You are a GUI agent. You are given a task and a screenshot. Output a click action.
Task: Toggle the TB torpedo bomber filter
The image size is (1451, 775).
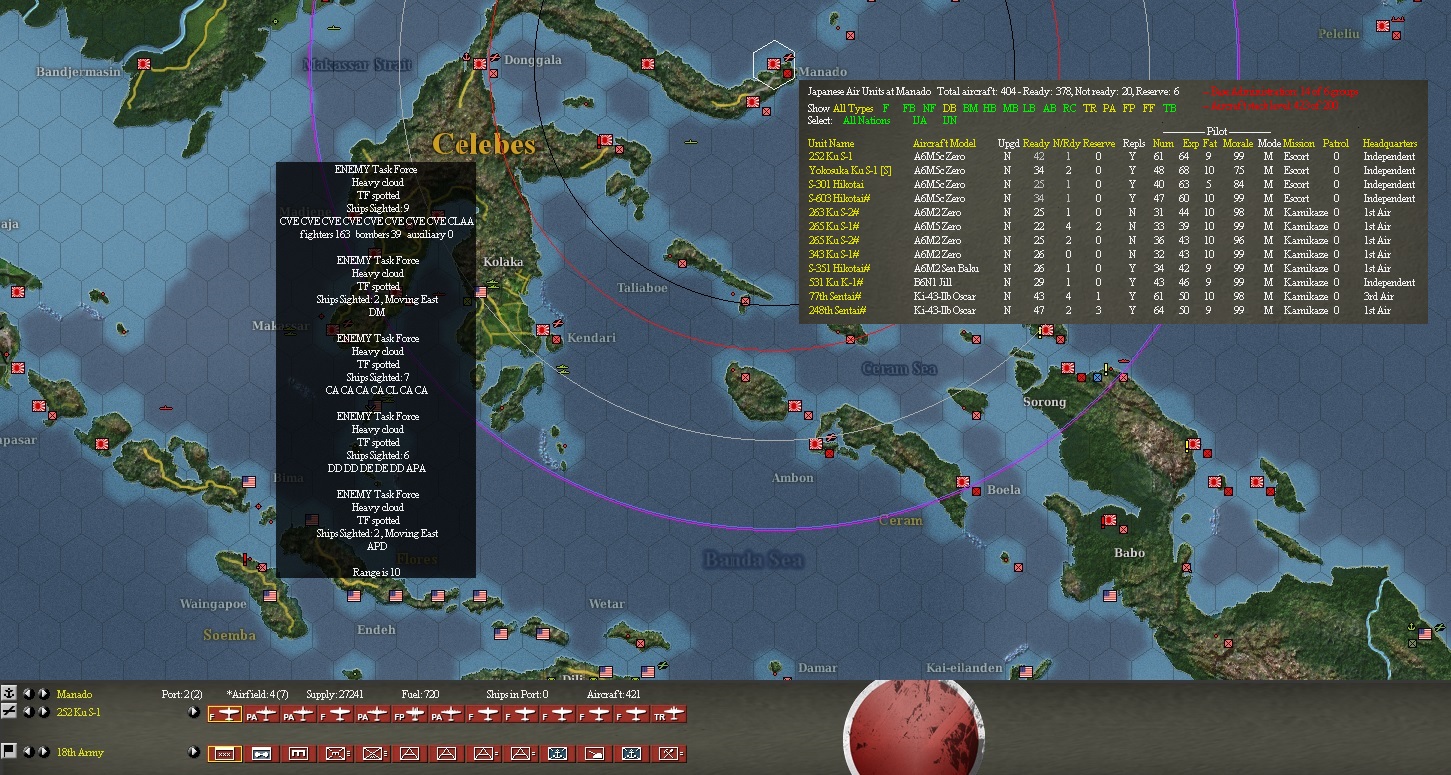click(x=1169, y=108)
